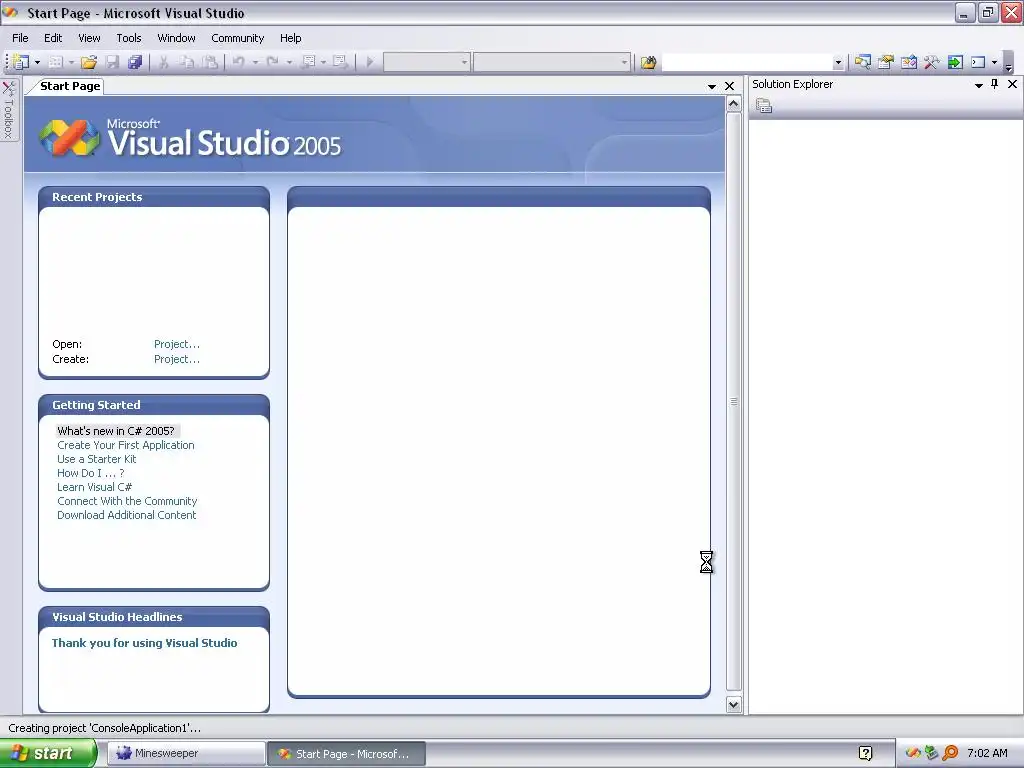1024x768 pixels.
Task: Open the View menu
Action: (89, 38)
